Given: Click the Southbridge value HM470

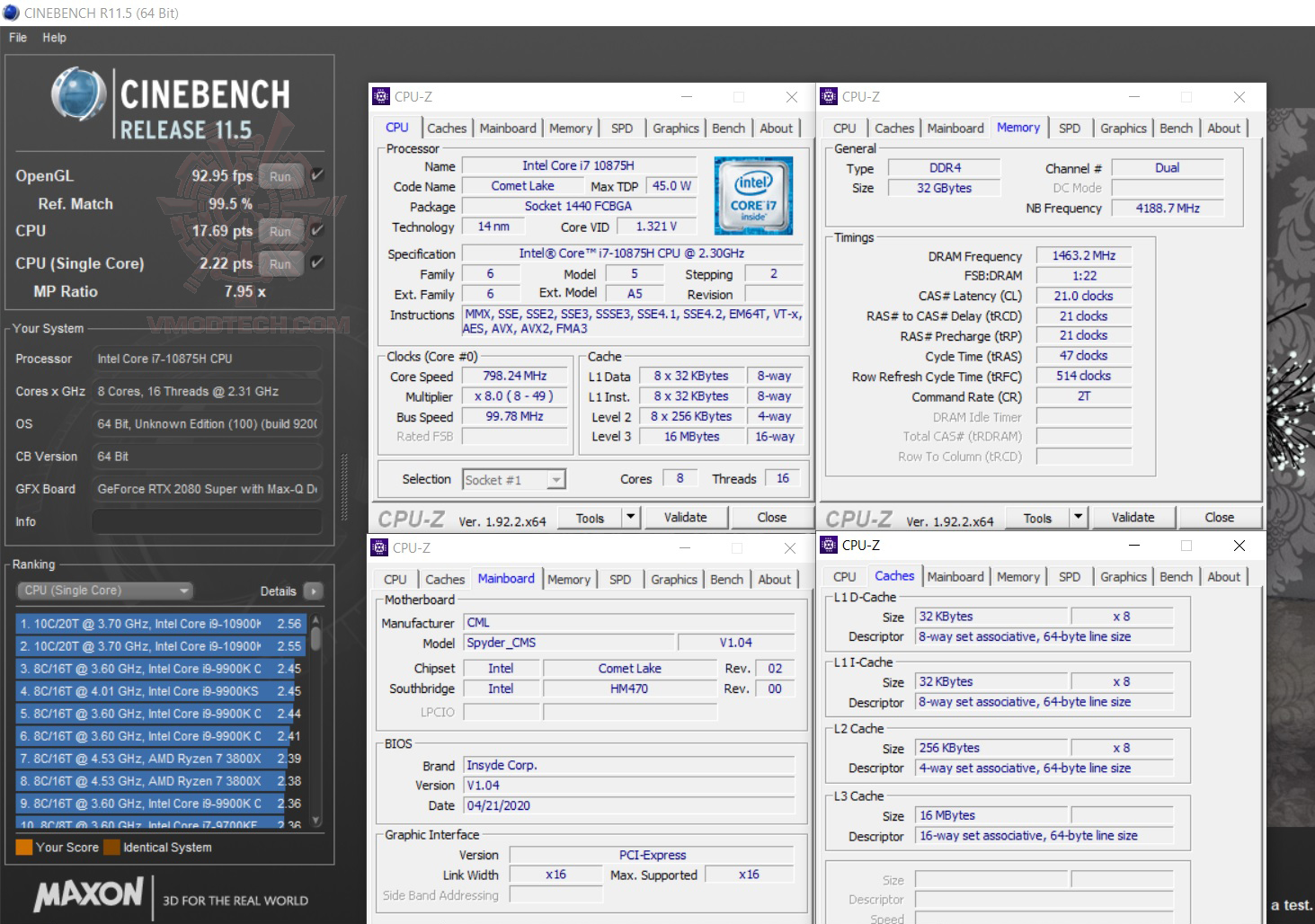Looking at the screenshot, I should (x=629, y=689).
